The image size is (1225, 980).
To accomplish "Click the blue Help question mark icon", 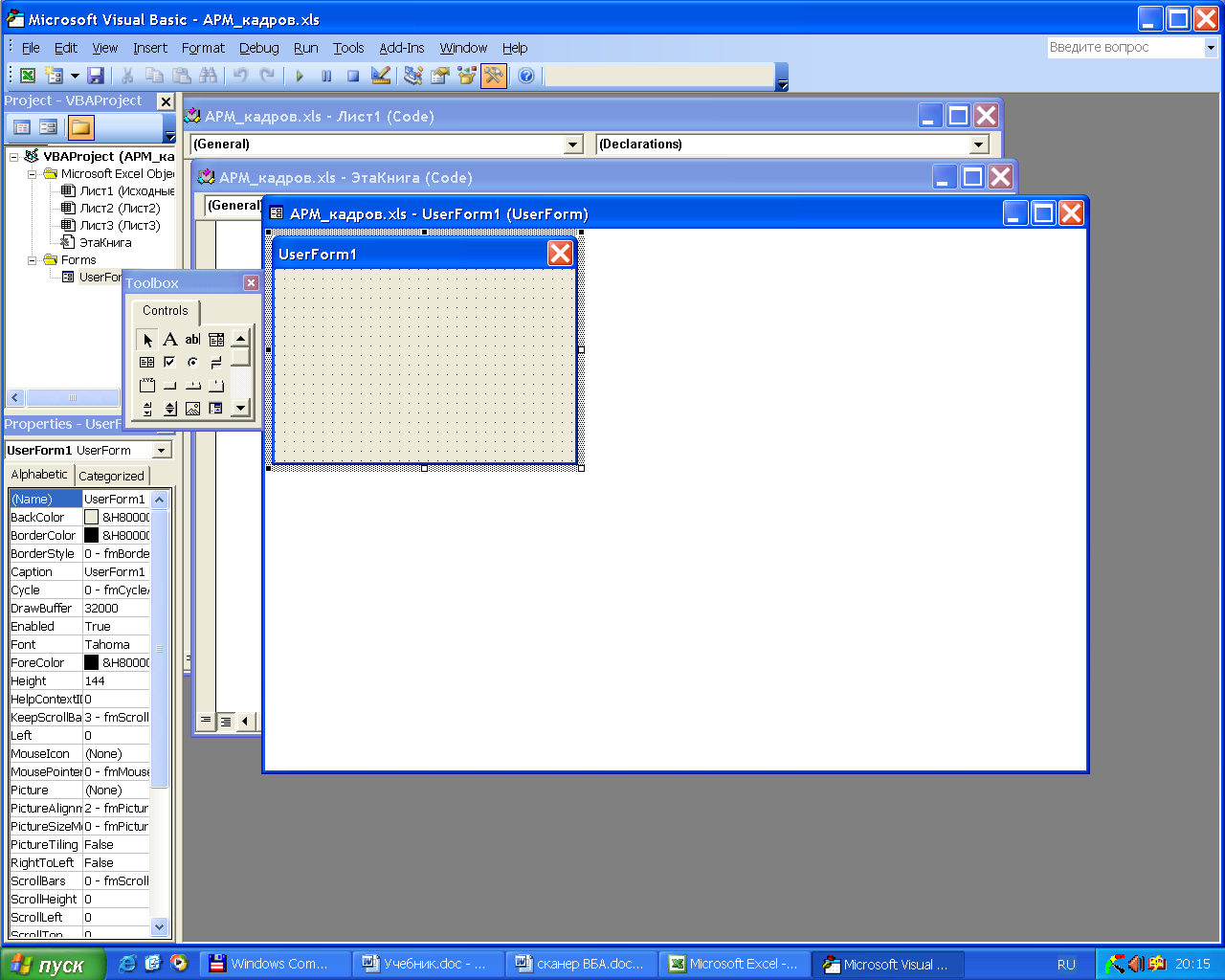I will click(526, 76).
